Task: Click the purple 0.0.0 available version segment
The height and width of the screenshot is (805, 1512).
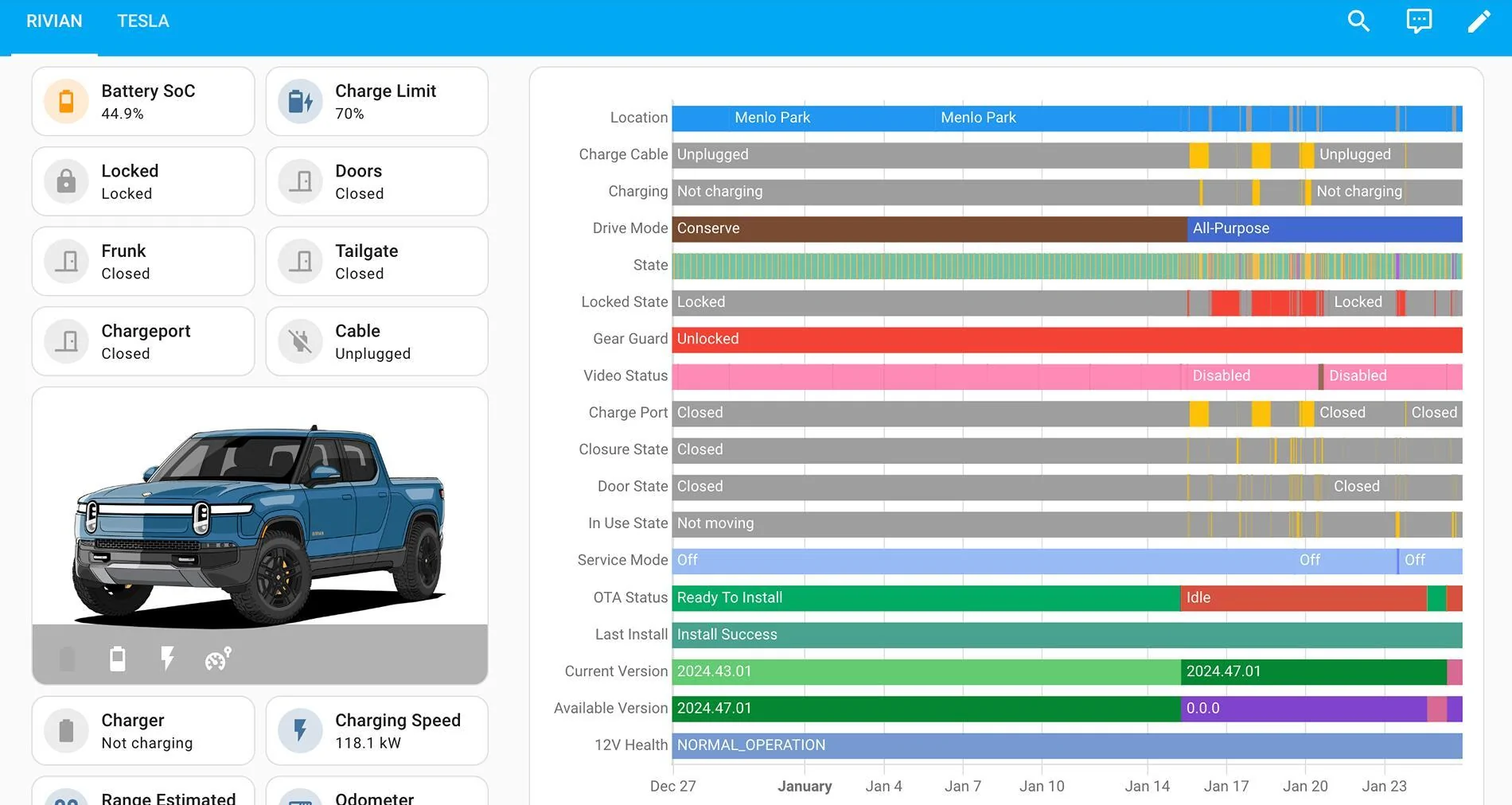Action: (x=1304, y=709)
